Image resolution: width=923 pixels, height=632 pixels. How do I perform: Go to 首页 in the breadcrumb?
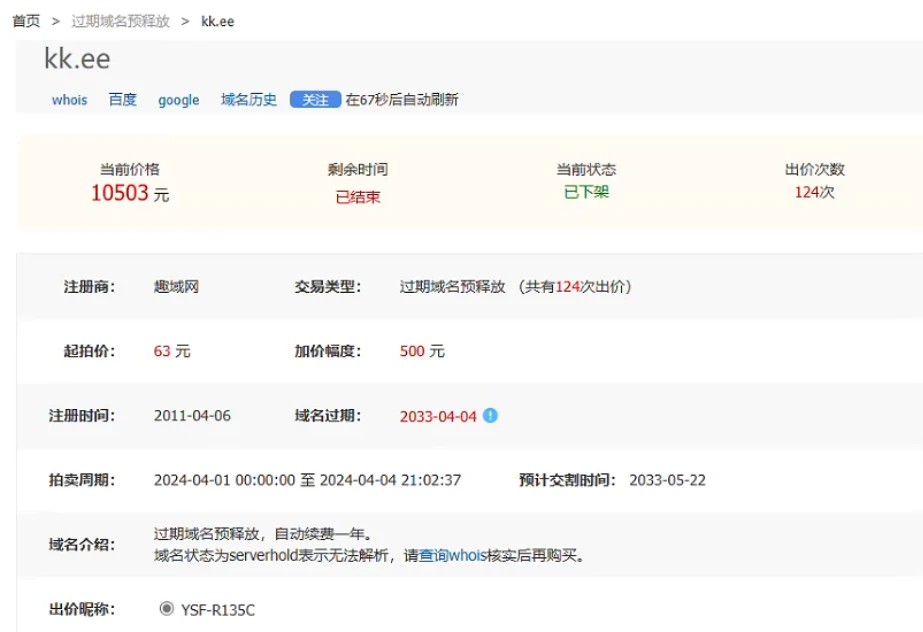pyautogui.click(x=26, y=21)
